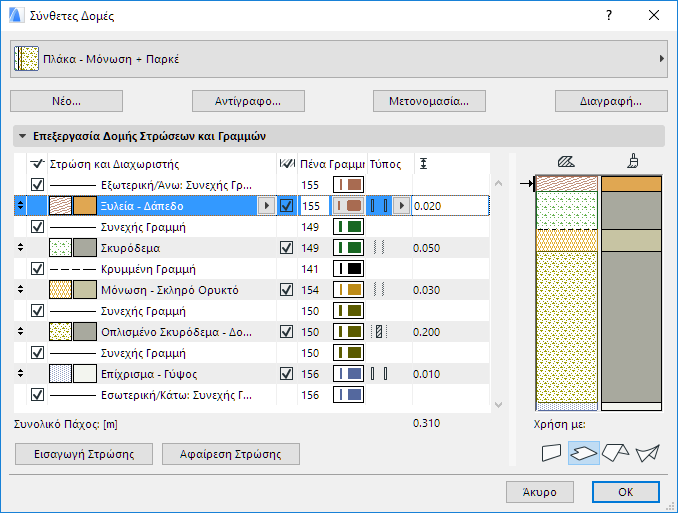Toggle end-line checkbox of Μόνωση - Σκληρό Ορυκτό

pyautogui.click(x=287, y=290)
